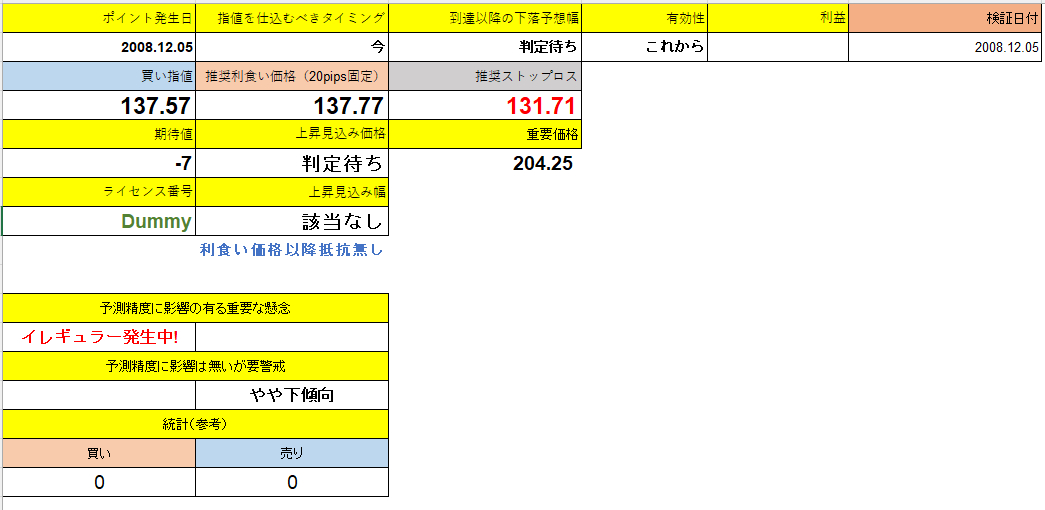
Task: Click the 2008.12.05 date under 検証日付
Action: (x=946, y=47)
